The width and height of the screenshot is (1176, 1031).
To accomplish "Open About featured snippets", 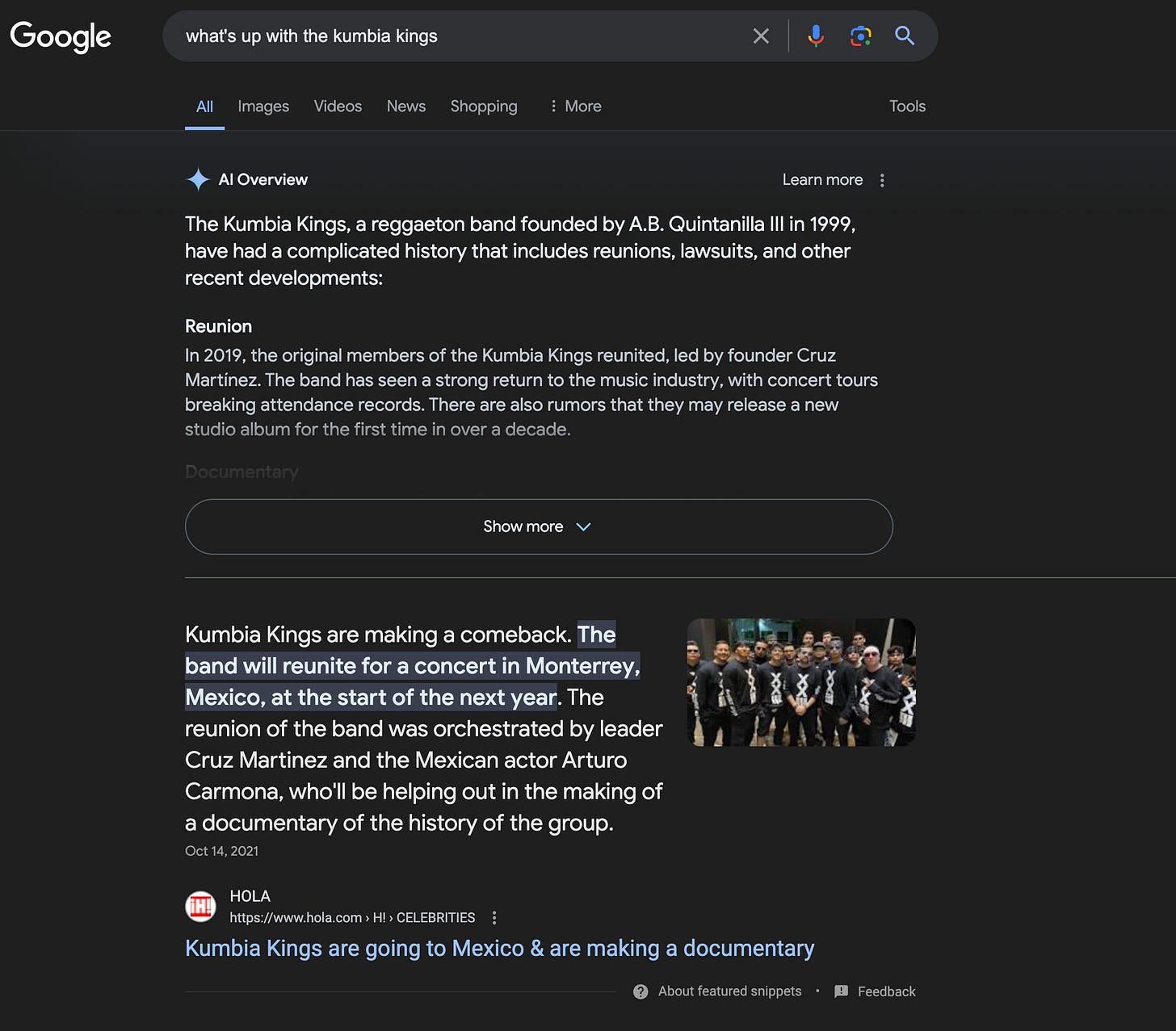I will (x=729, y=991).
